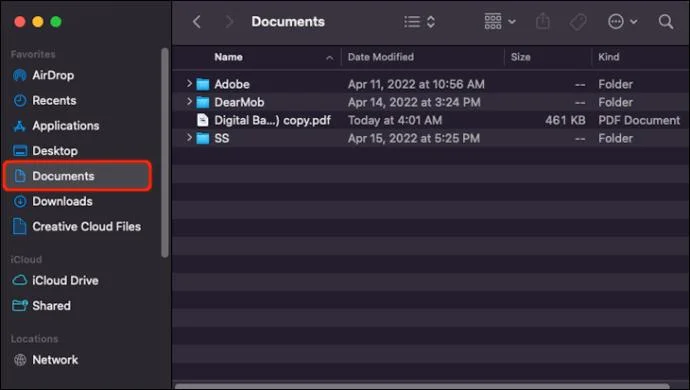Screen dimensions: 690x390
Task: Select Documents in the sidebar
Action: tap(77, 176)
